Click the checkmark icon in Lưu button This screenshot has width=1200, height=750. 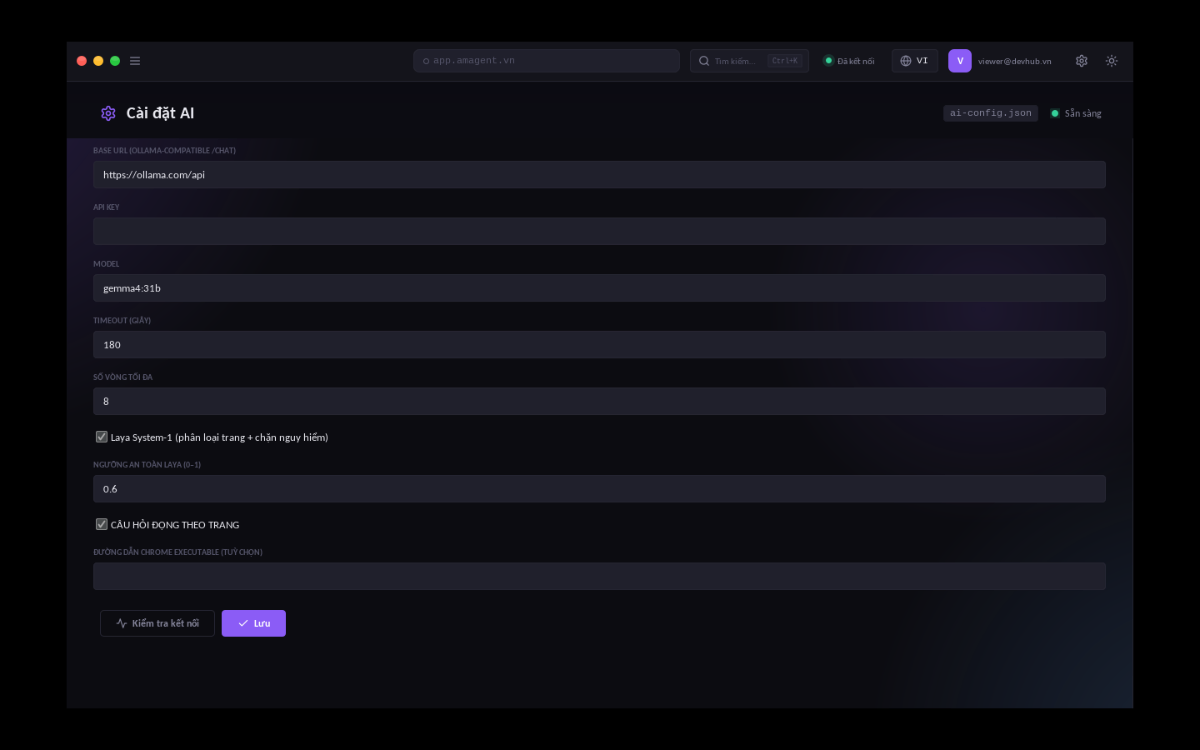pyautogui.click(x=243, y=623)
